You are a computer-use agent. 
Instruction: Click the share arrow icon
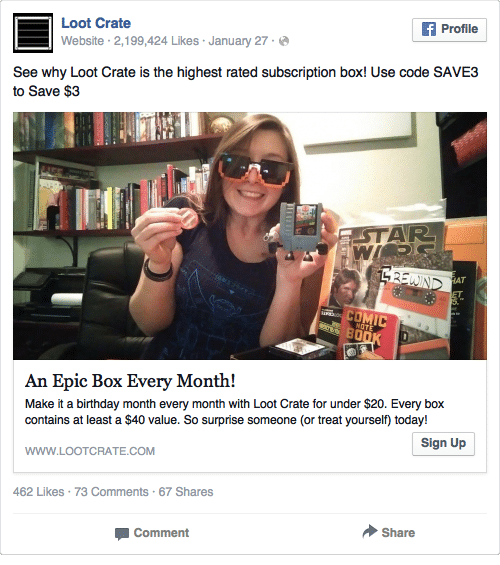370,531
